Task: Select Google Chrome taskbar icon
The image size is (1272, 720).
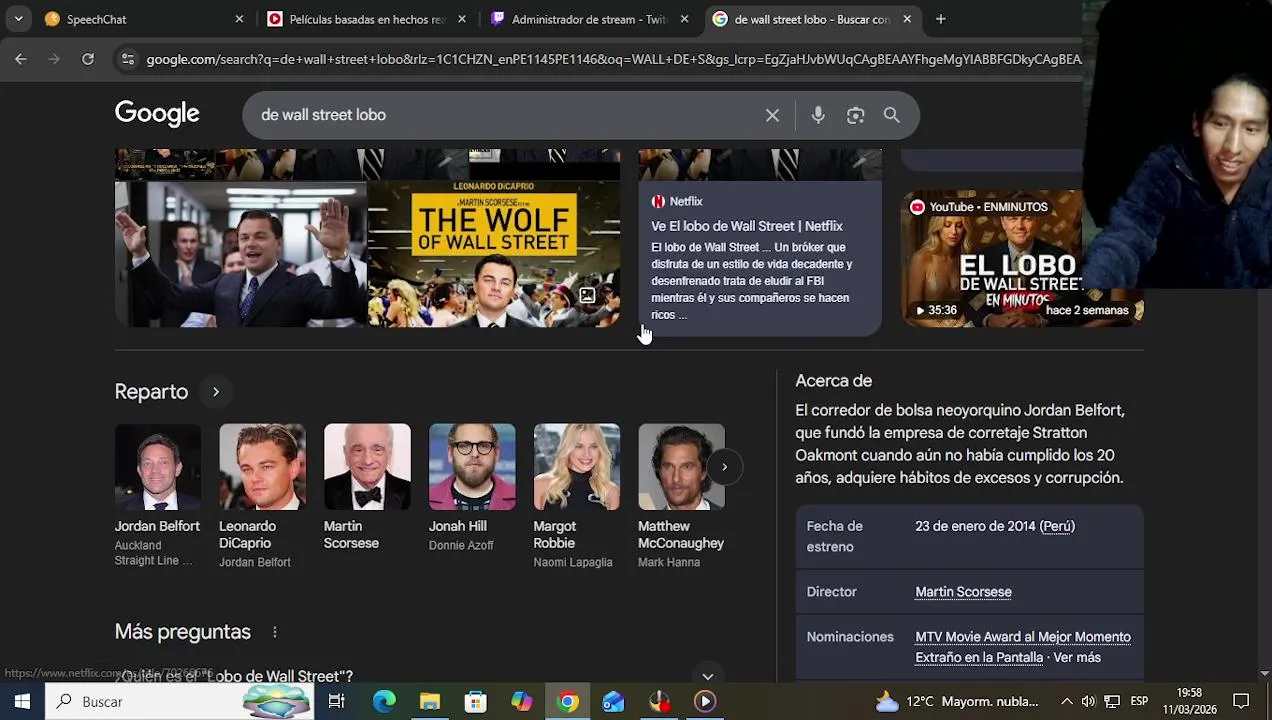Action: (568, 701)
